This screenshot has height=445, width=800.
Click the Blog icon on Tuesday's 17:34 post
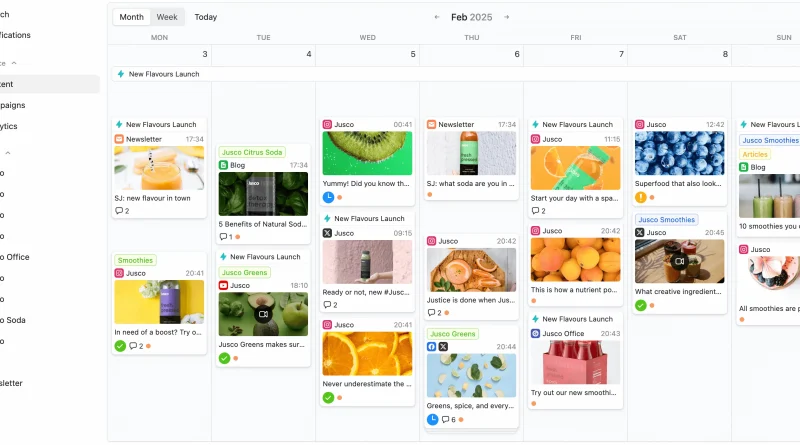click(223, 165)
